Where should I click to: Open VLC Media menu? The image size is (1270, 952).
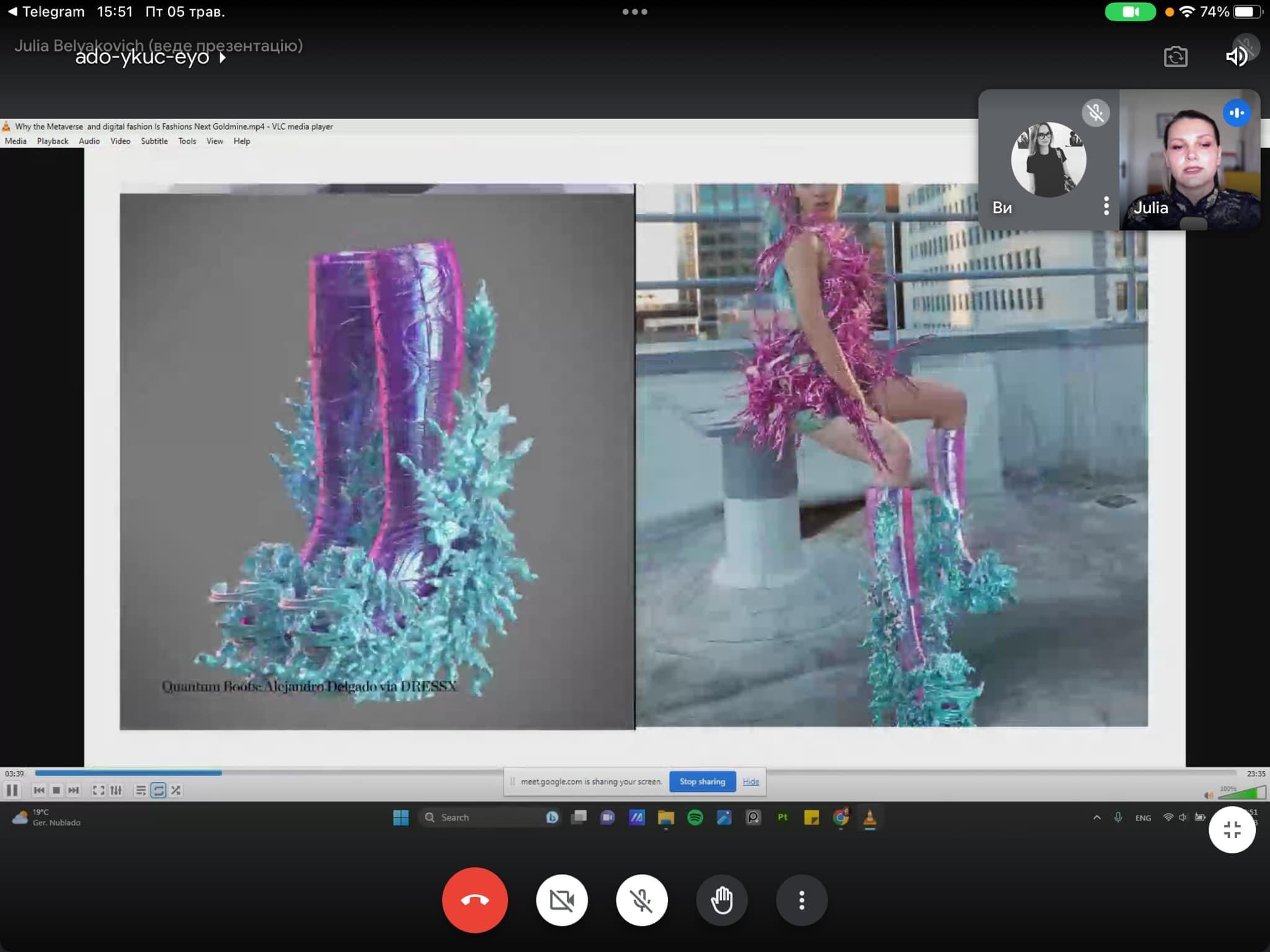pos(16,141)
